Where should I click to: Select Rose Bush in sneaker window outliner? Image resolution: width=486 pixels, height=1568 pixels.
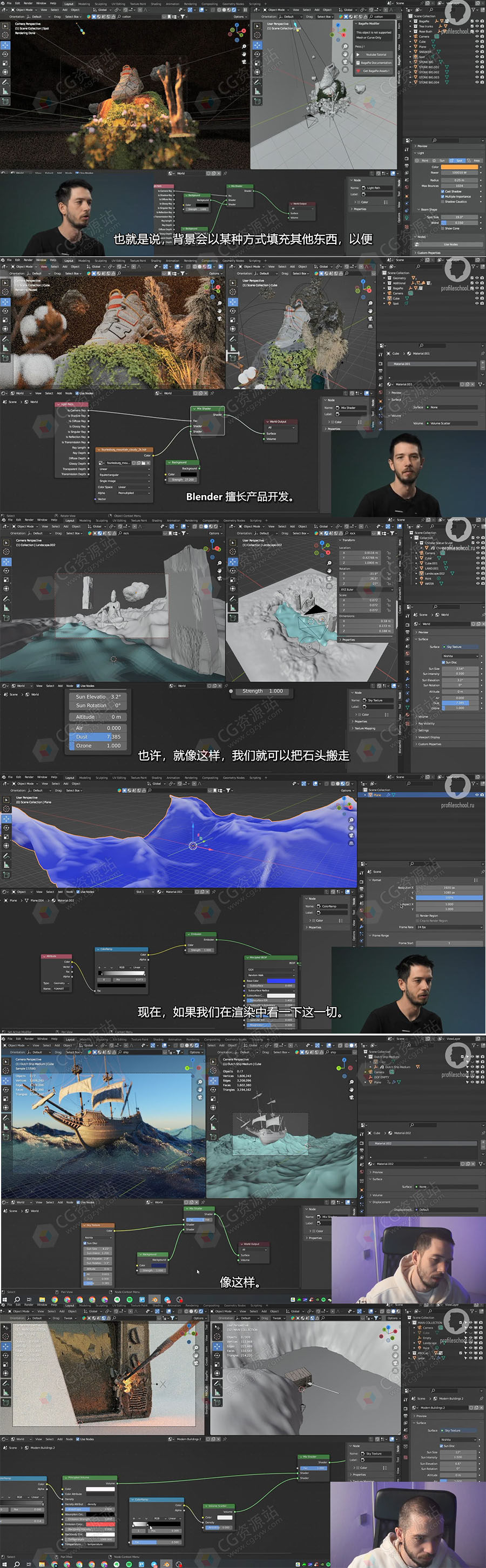point(426,31)
